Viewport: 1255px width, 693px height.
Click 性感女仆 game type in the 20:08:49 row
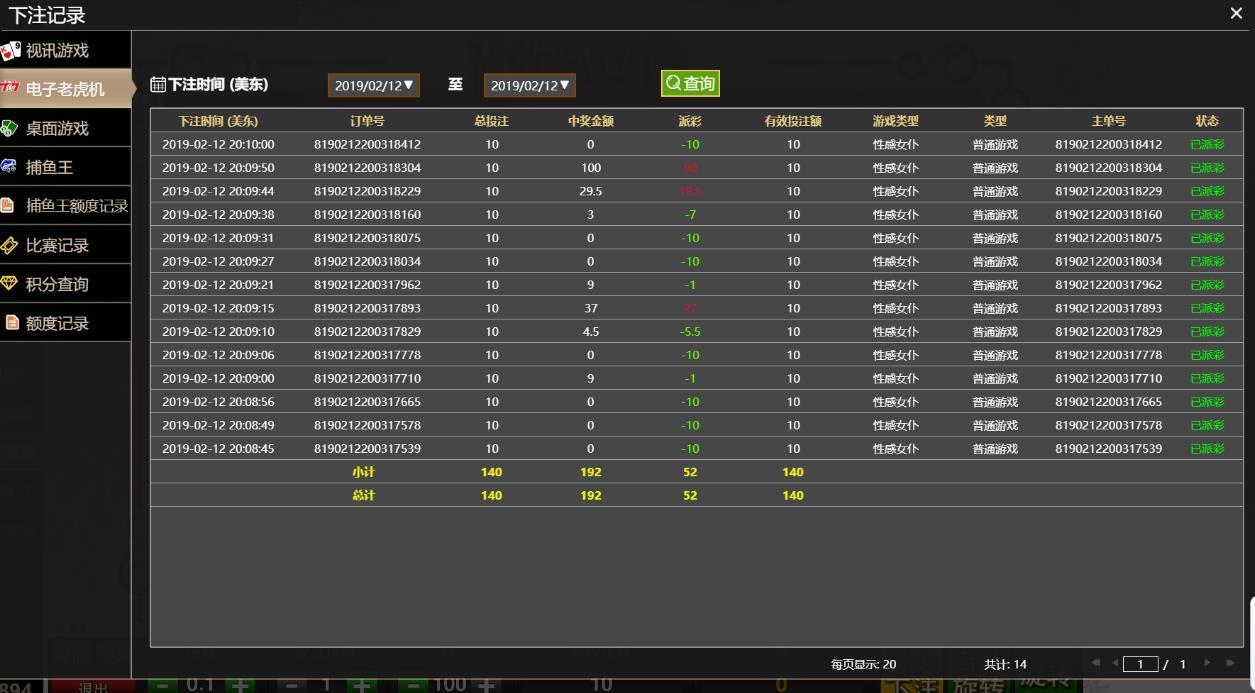[895, 425]
